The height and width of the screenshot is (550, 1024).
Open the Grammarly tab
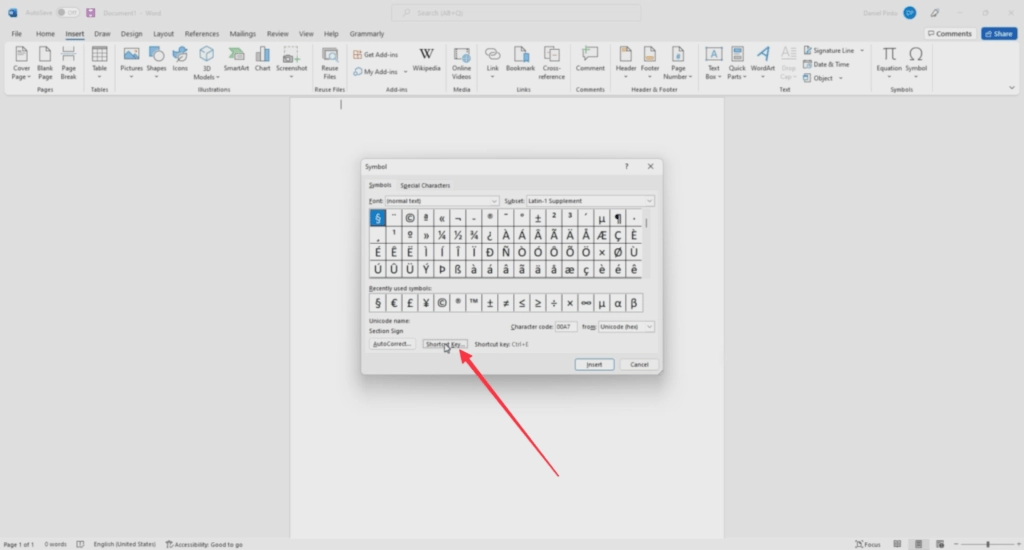click(366, 33)
